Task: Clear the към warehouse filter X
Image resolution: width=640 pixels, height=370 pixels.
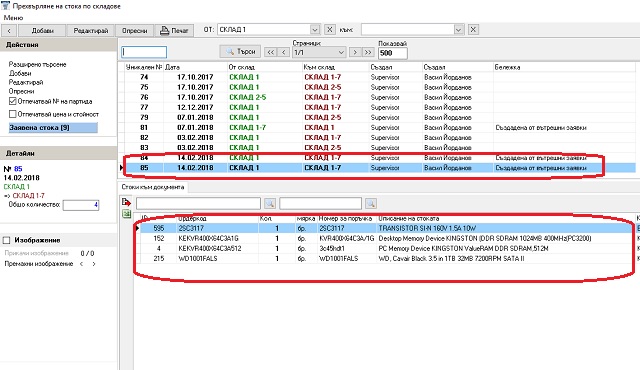Action: click(473, 29)
